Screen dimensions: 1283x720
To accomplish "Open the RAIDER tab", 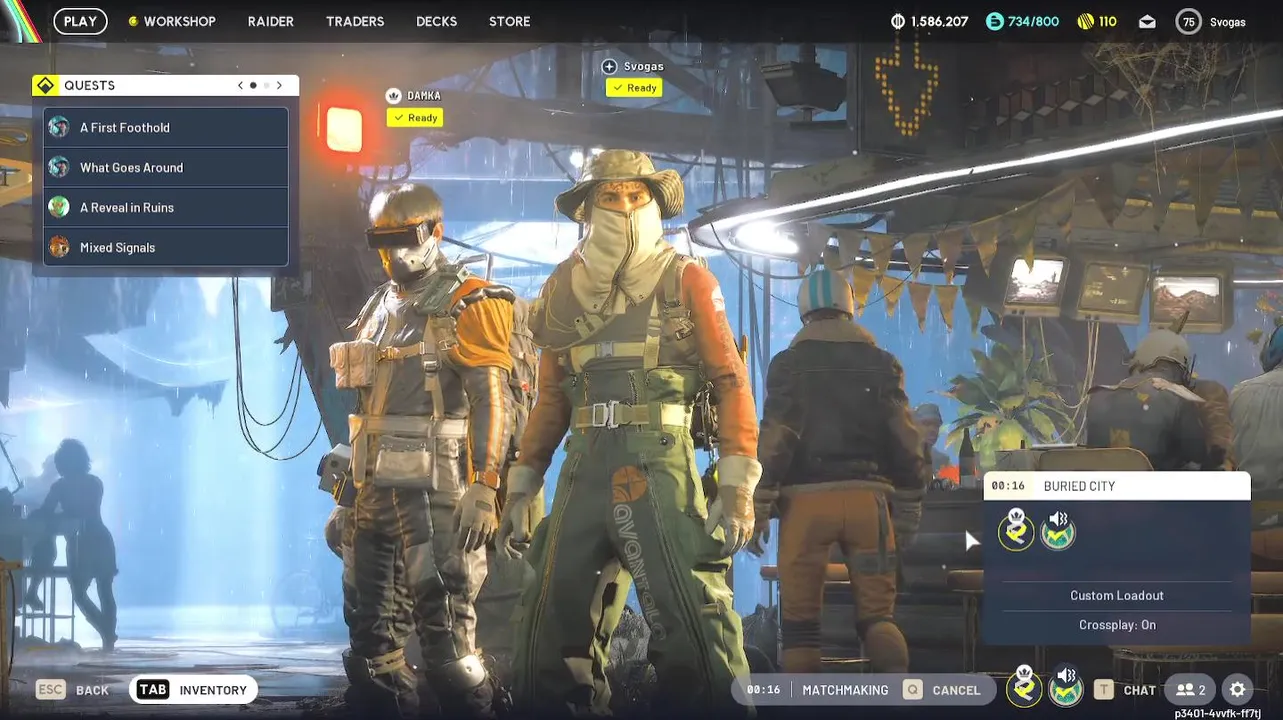I will tap(271, 21).
